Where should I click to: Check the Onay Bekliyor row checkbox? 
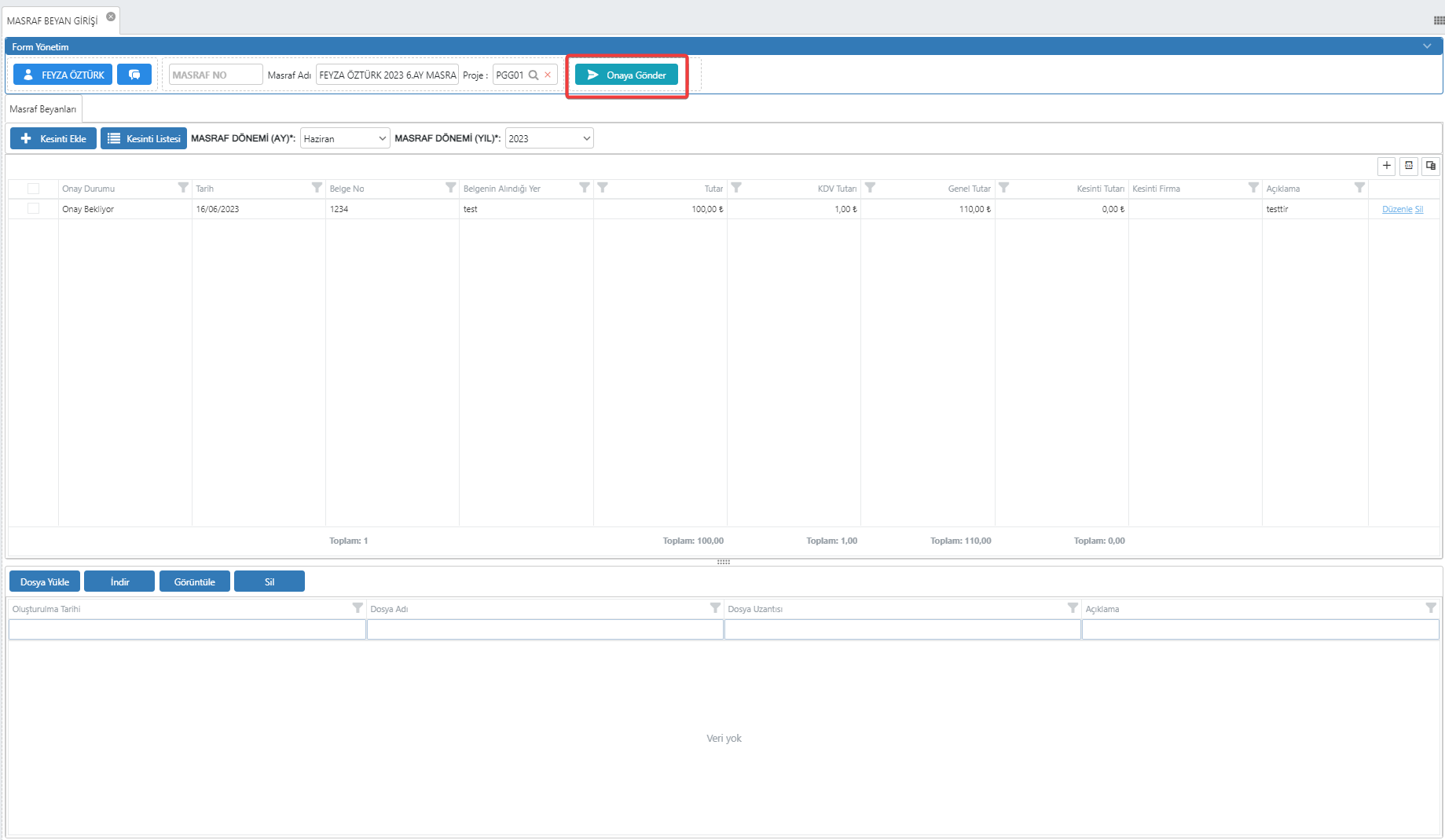click(x=33, y=208)
